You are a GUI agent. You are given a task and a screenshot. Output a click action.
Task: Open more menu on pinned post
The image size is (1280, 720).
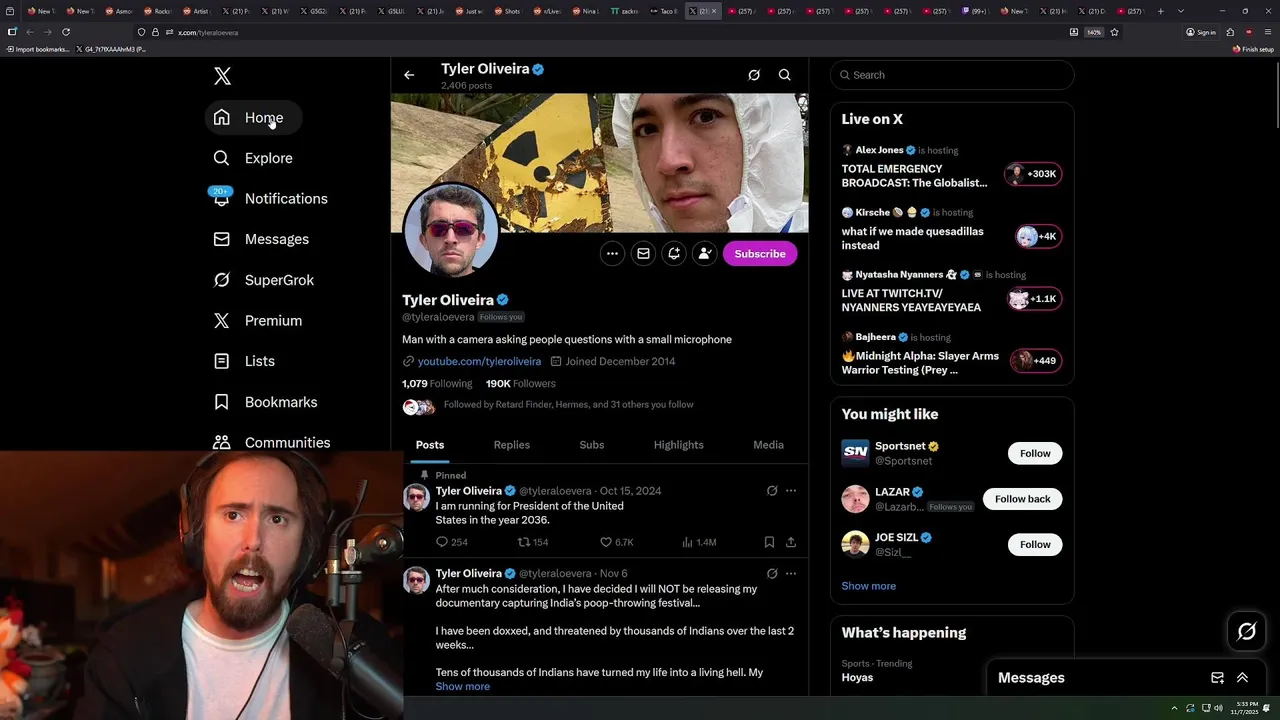pos(791,491)
